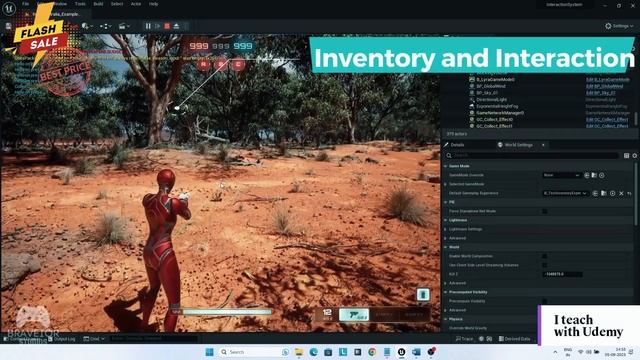The width and height of the screenshot is (640, 360).
Task: Open the Edit BP_Sky_01 link
Action: (600, 93)
